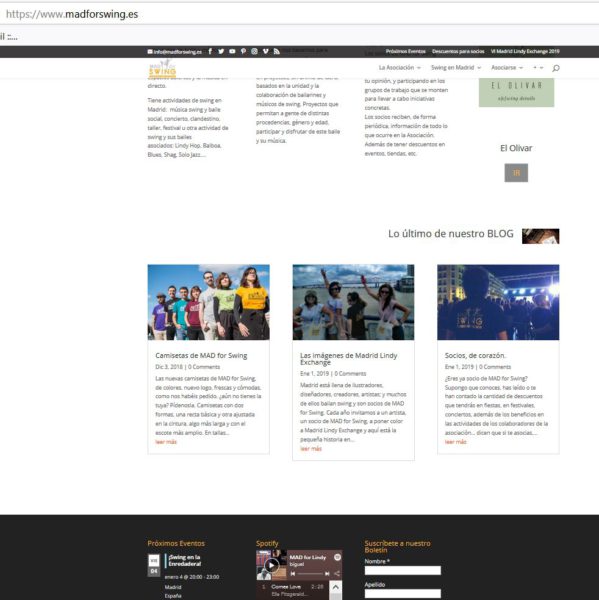Open the Instagram icon in the top bar

255,51
